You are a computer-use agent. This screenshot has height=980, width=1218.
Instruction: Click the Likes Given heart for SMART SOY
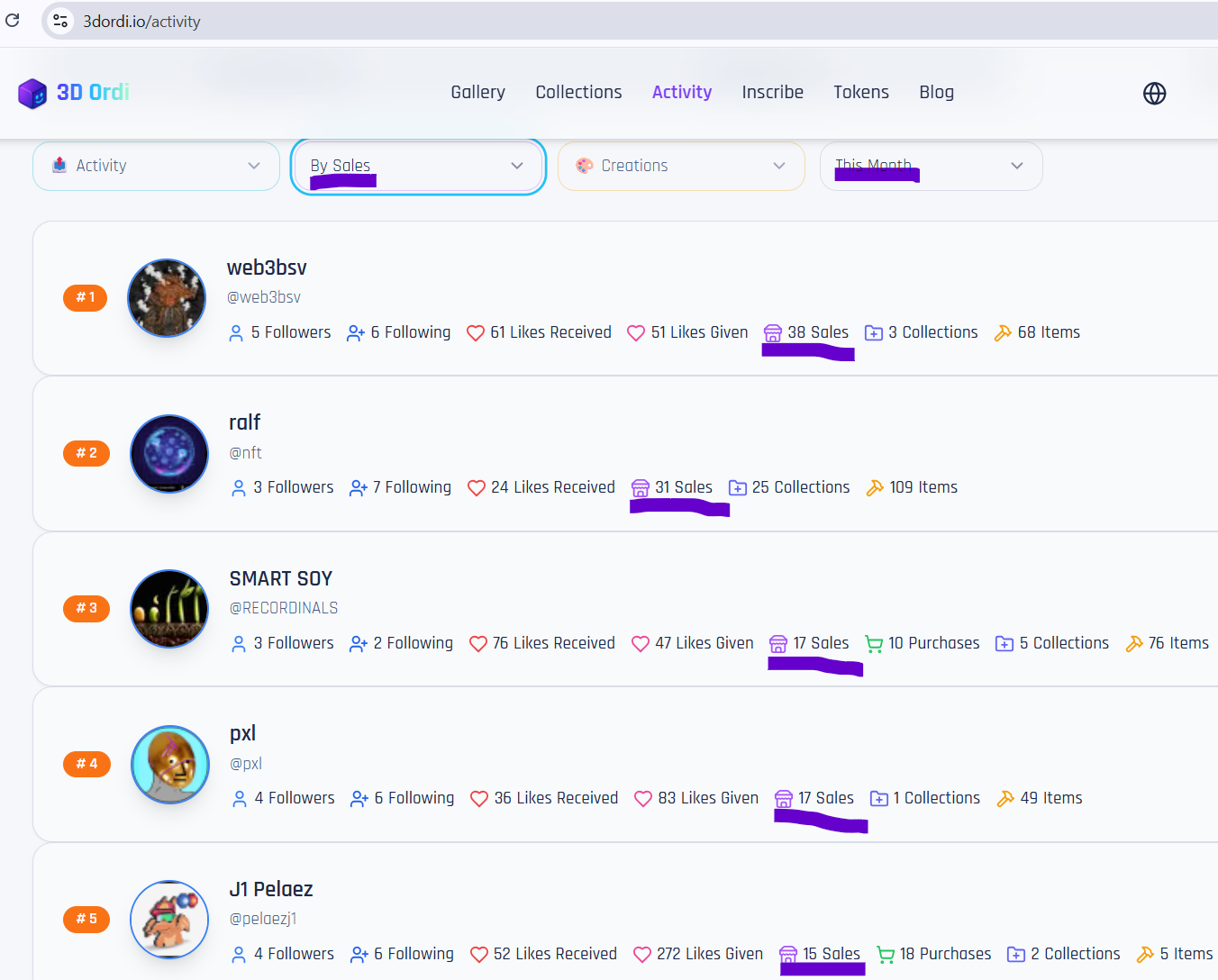(641, 644)
